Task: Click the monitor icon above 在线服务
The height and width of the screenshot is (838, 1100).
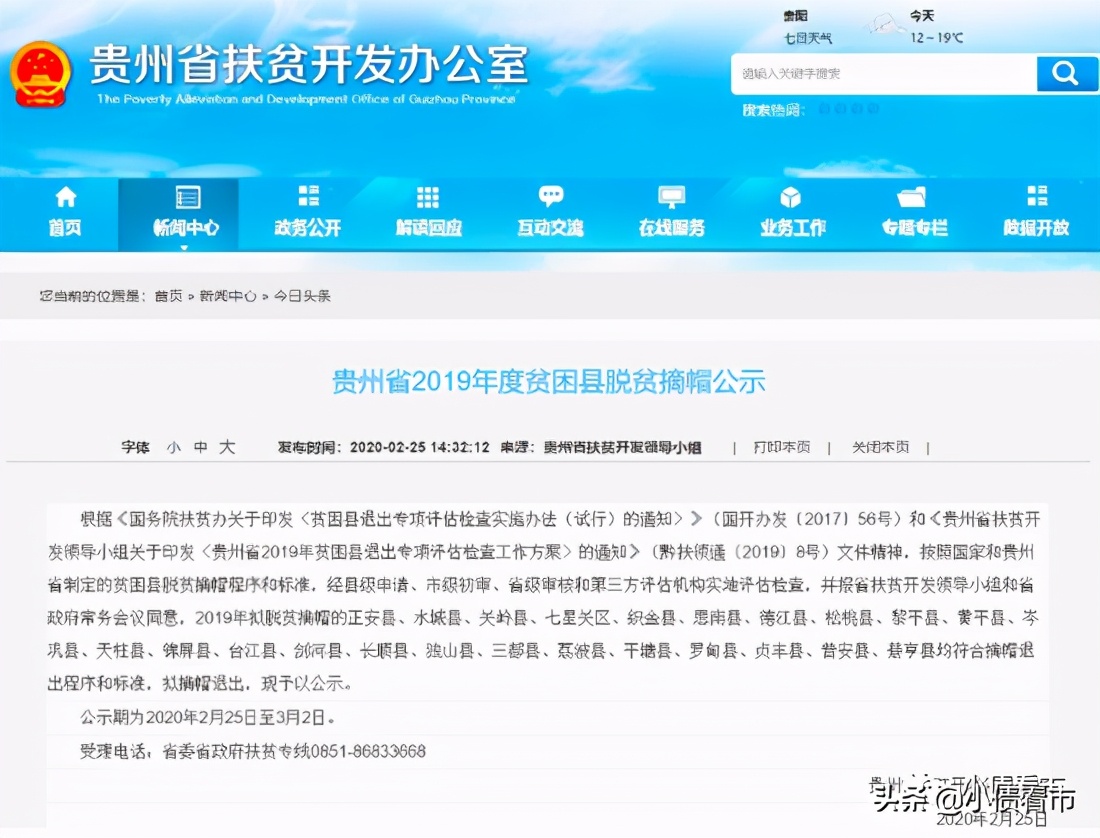Action: pos(672,197)
